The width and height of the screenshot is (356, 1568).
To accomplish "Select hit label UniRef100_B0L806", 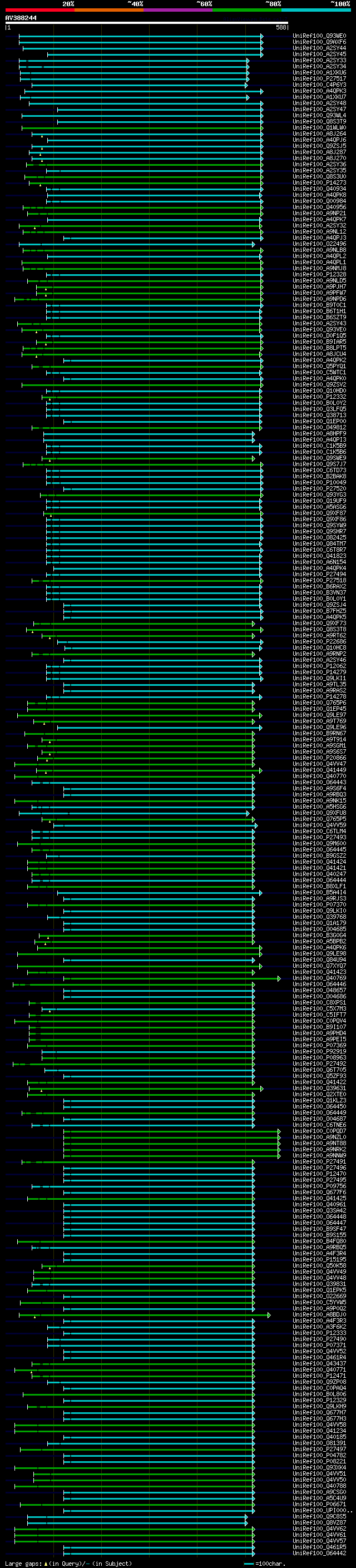I will coord(319,1394).
